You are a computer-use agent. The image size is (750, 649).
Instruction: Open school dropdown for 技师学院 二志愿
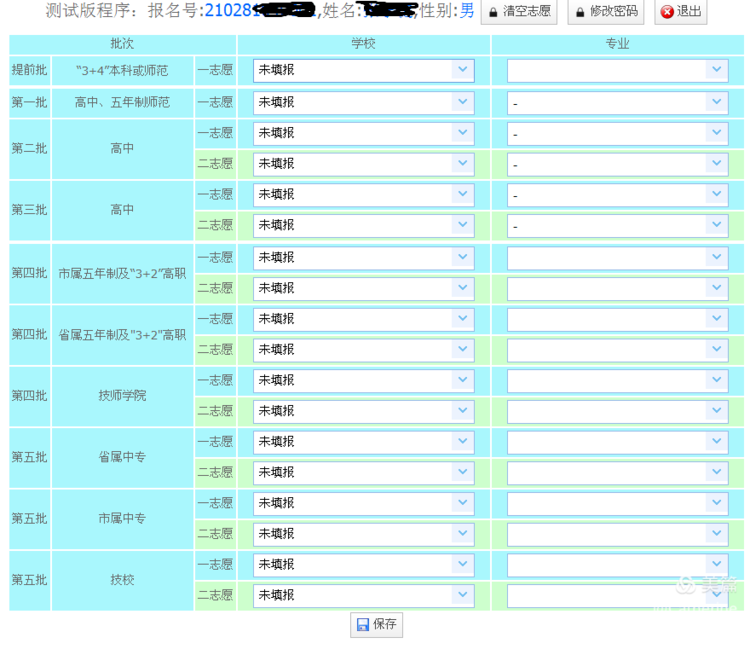coord(364,411)
